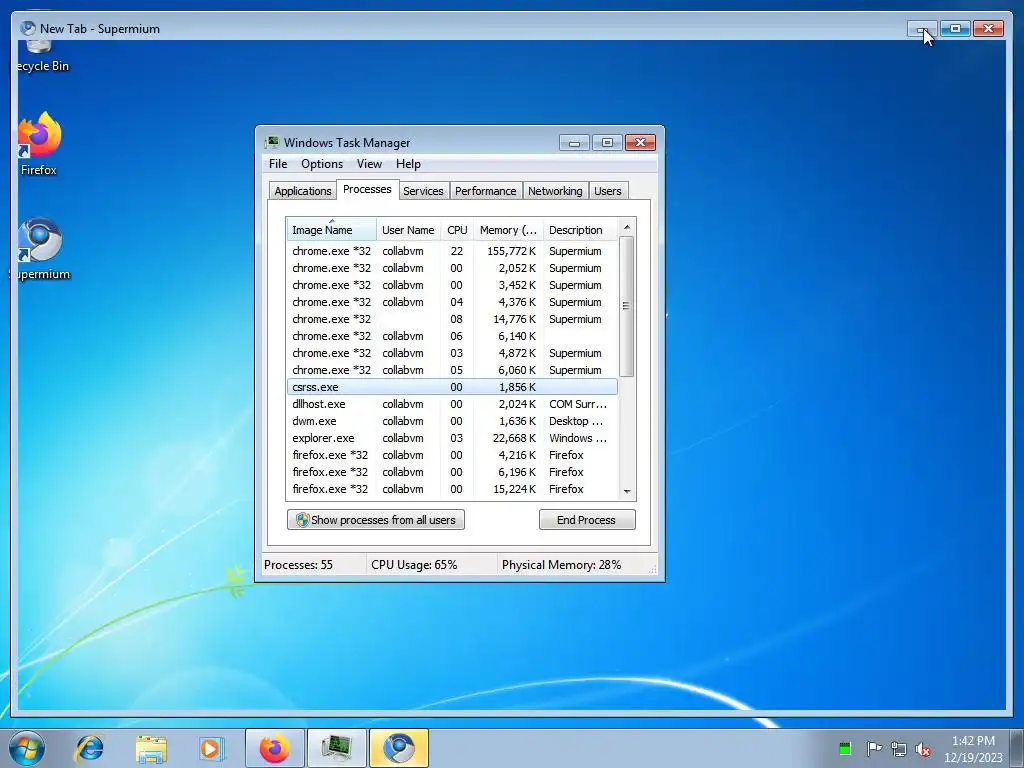
Task: Minimize the Supermium New Tab window
Action: coord(922,29)
